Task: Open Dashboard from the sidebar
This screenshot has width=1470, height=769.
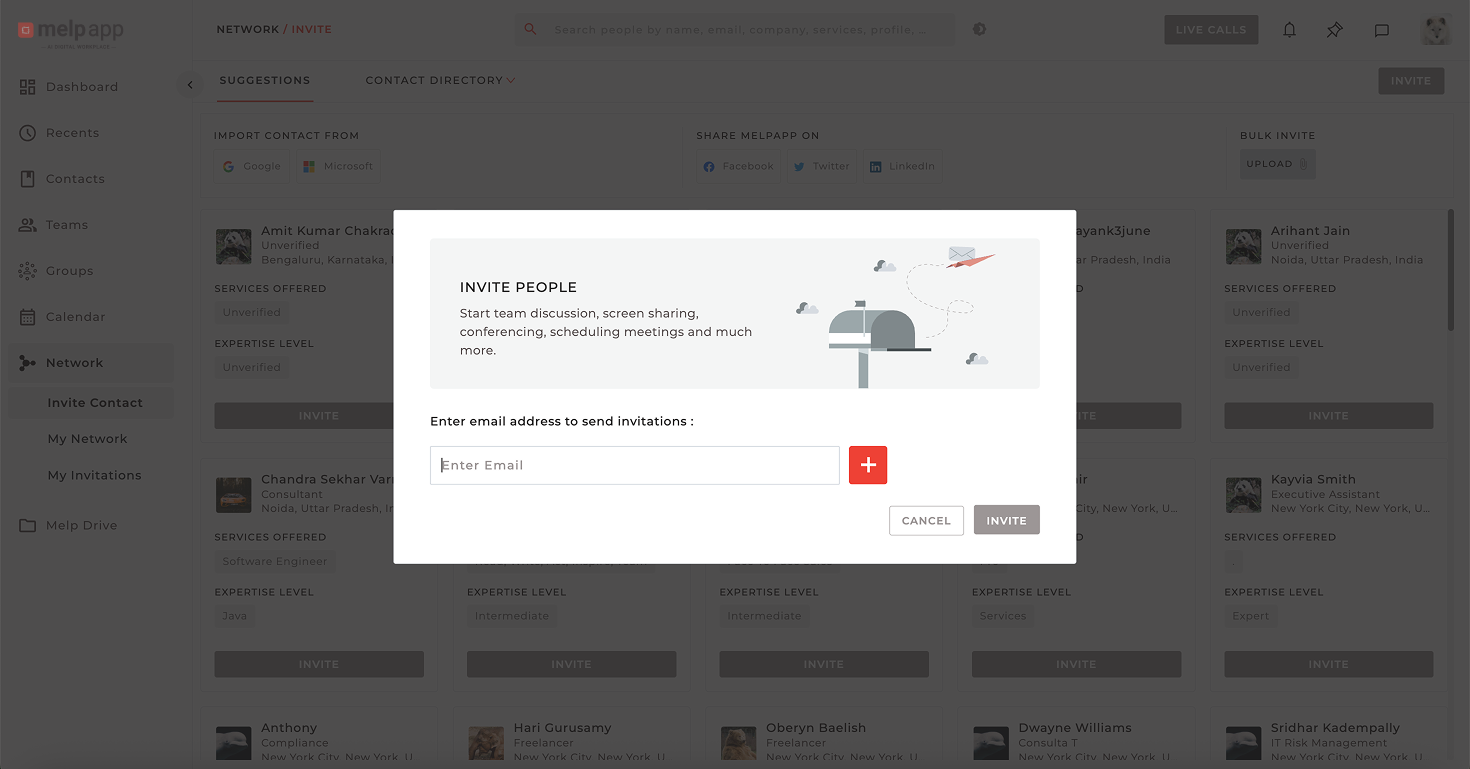Action: (x=82, y=87)
